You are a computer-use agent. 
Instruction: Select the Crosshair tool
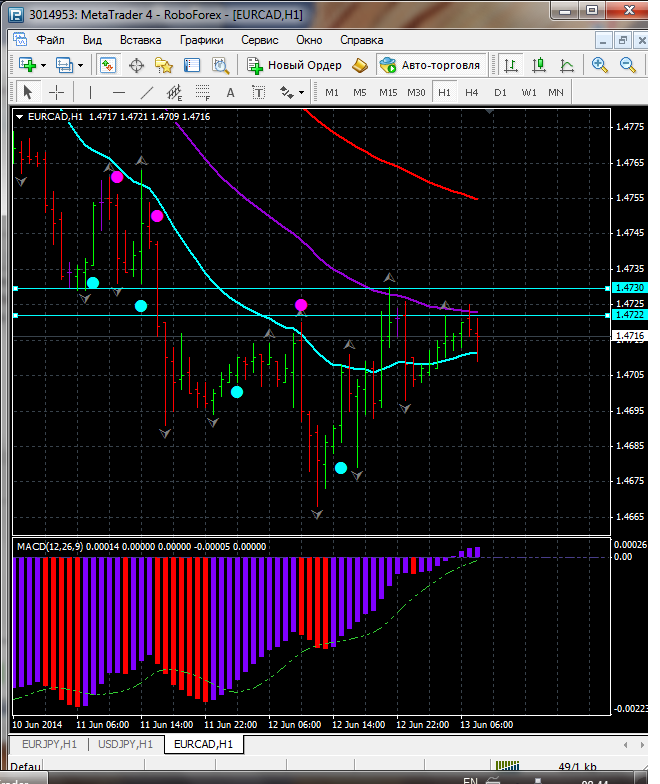(x=57, y=92)
